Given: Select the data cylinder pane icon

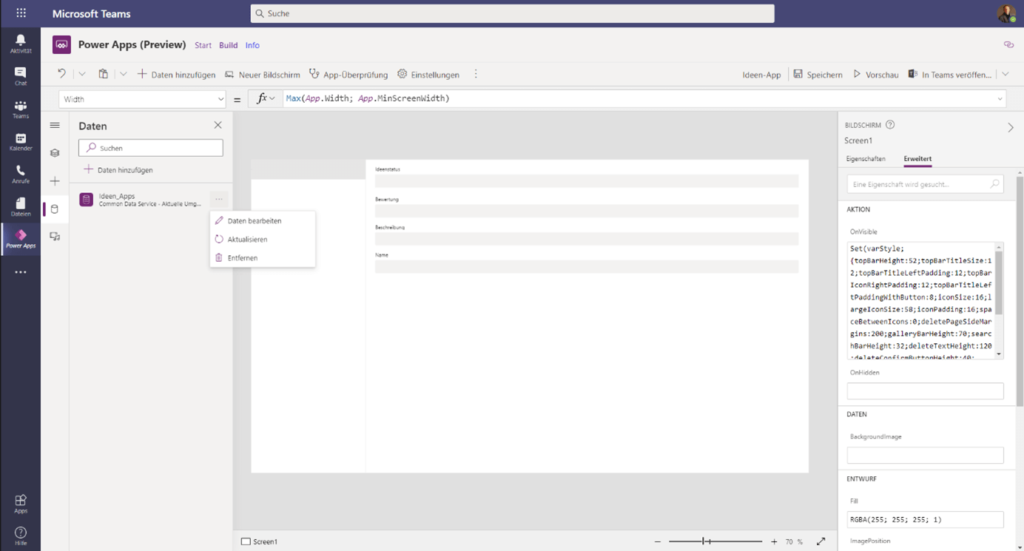Looking at the screenshot, I should (x=55, y=209).
